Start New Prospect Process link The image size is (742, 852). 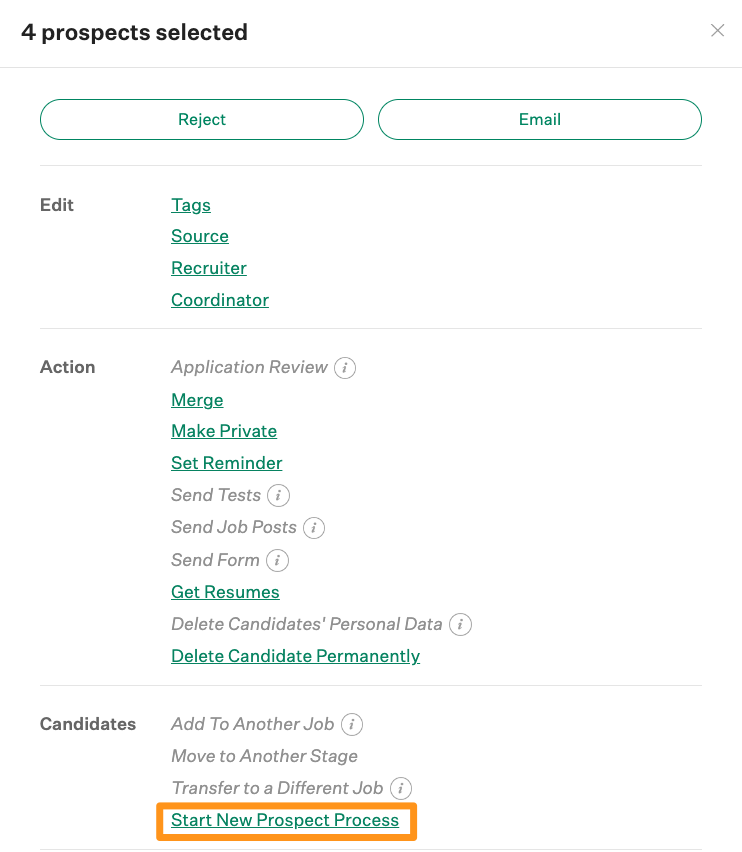(285, 820)
